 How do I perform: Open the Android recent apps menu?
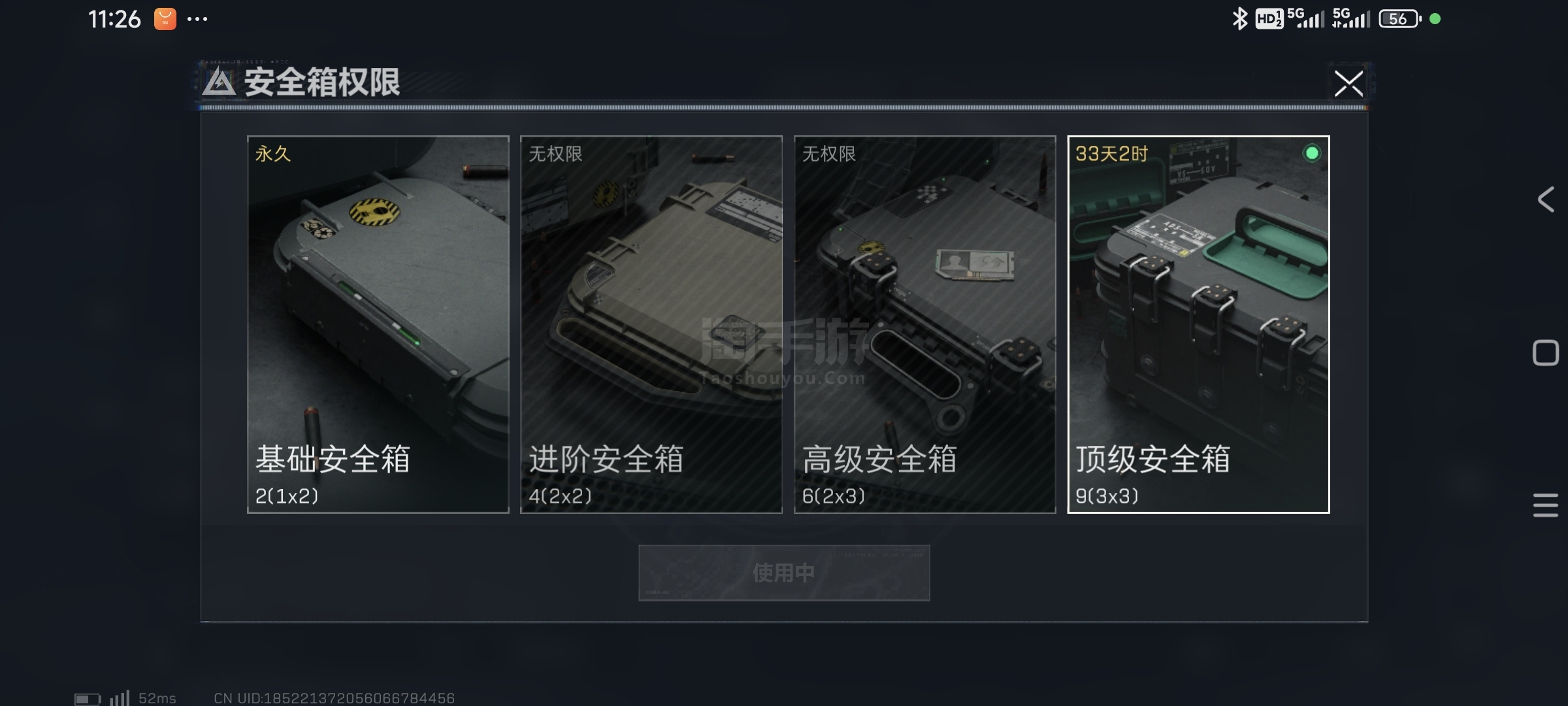pyautogui.click(x=1546, y=505)
